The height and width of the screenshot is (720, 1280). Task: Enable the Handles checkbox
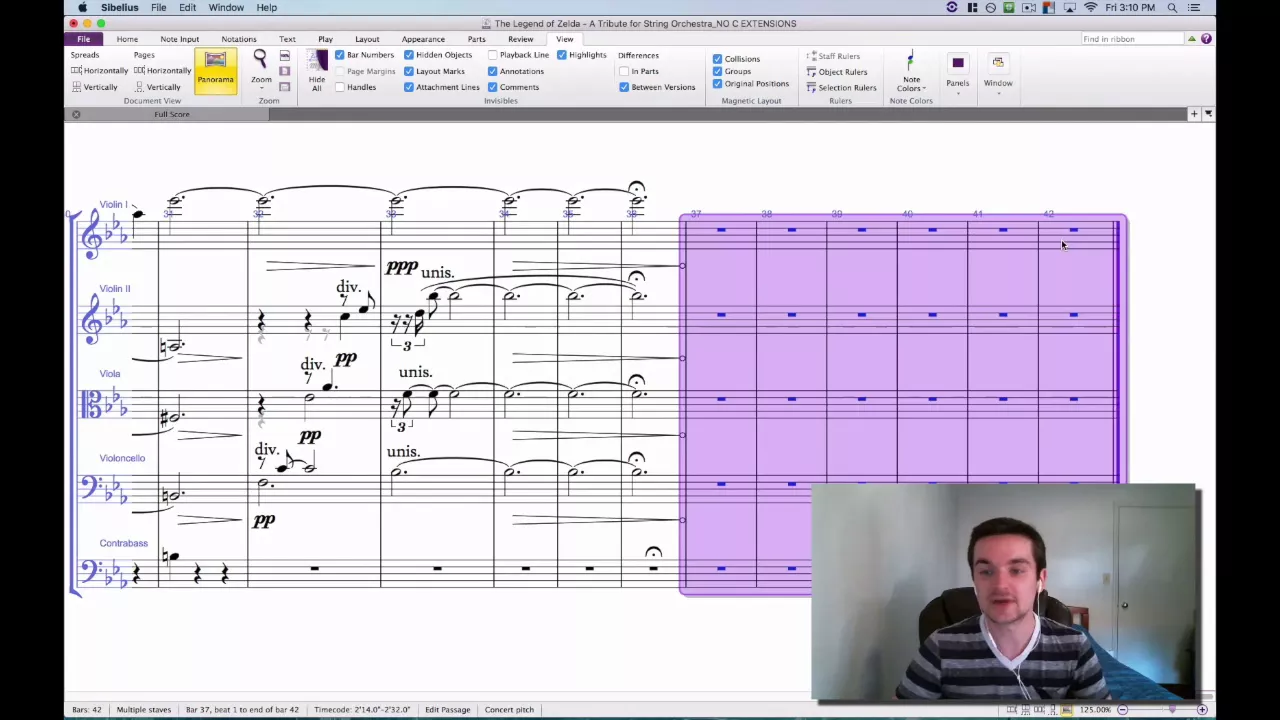click(340, 87)
